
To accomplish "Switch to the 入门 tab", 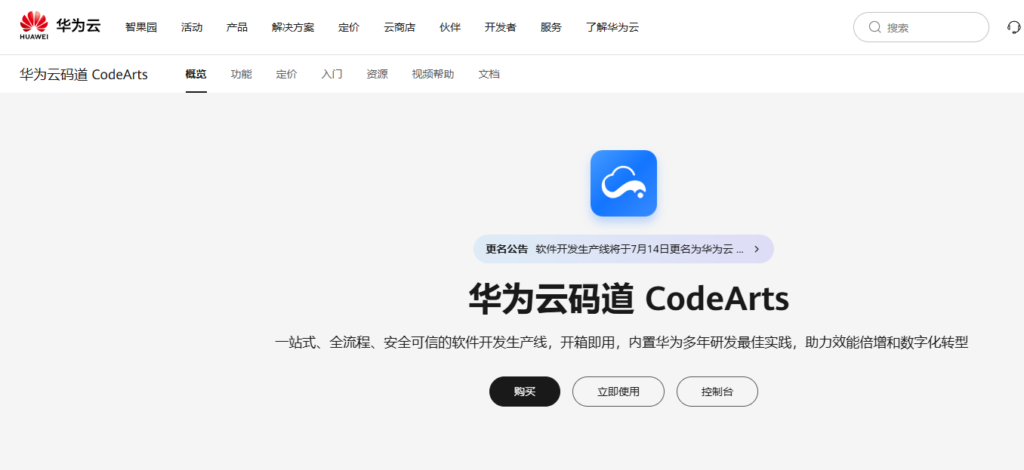I will [332, 74].
